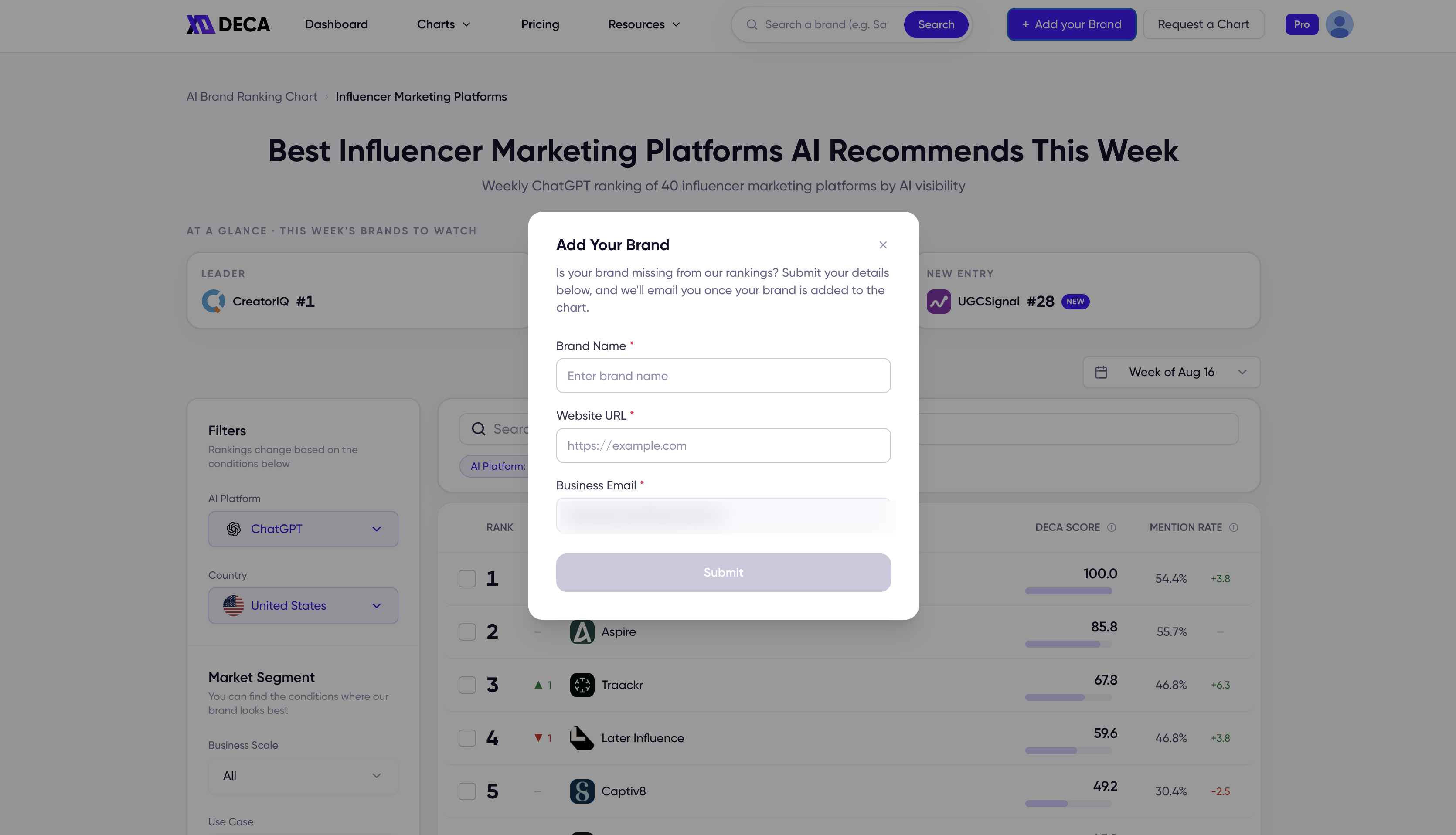Tick the checkbox for Aspire row

467,631
